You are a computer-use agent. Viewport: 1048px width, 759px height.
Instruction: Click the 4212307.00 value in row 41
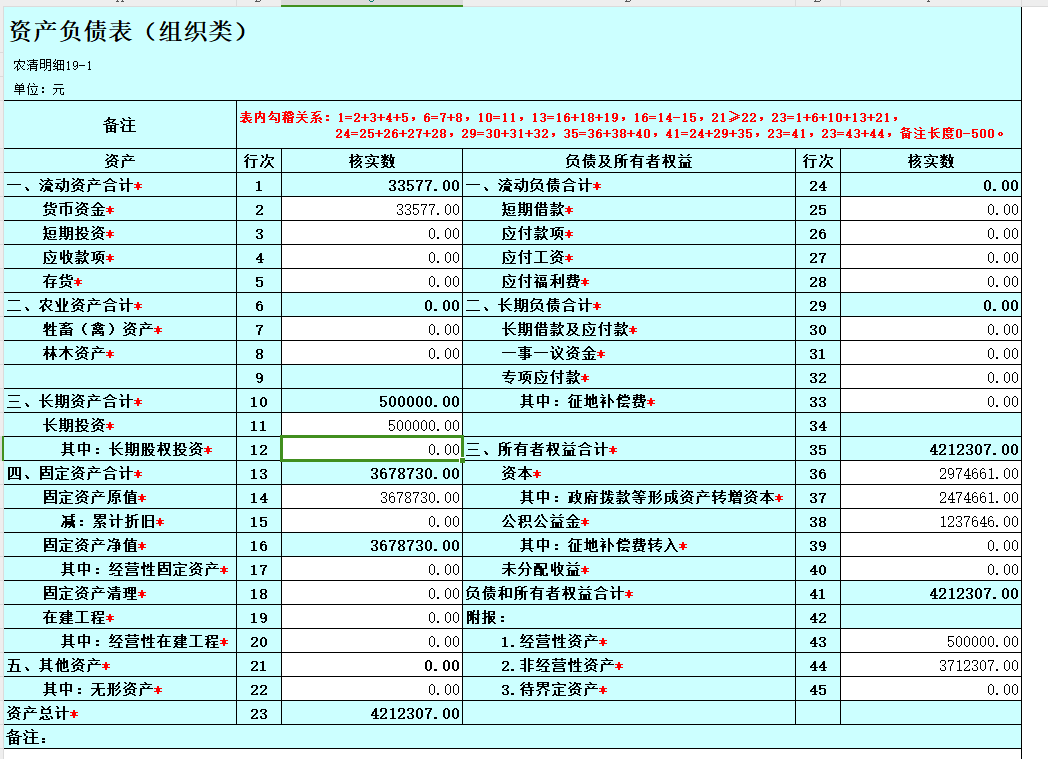[930, 594]
